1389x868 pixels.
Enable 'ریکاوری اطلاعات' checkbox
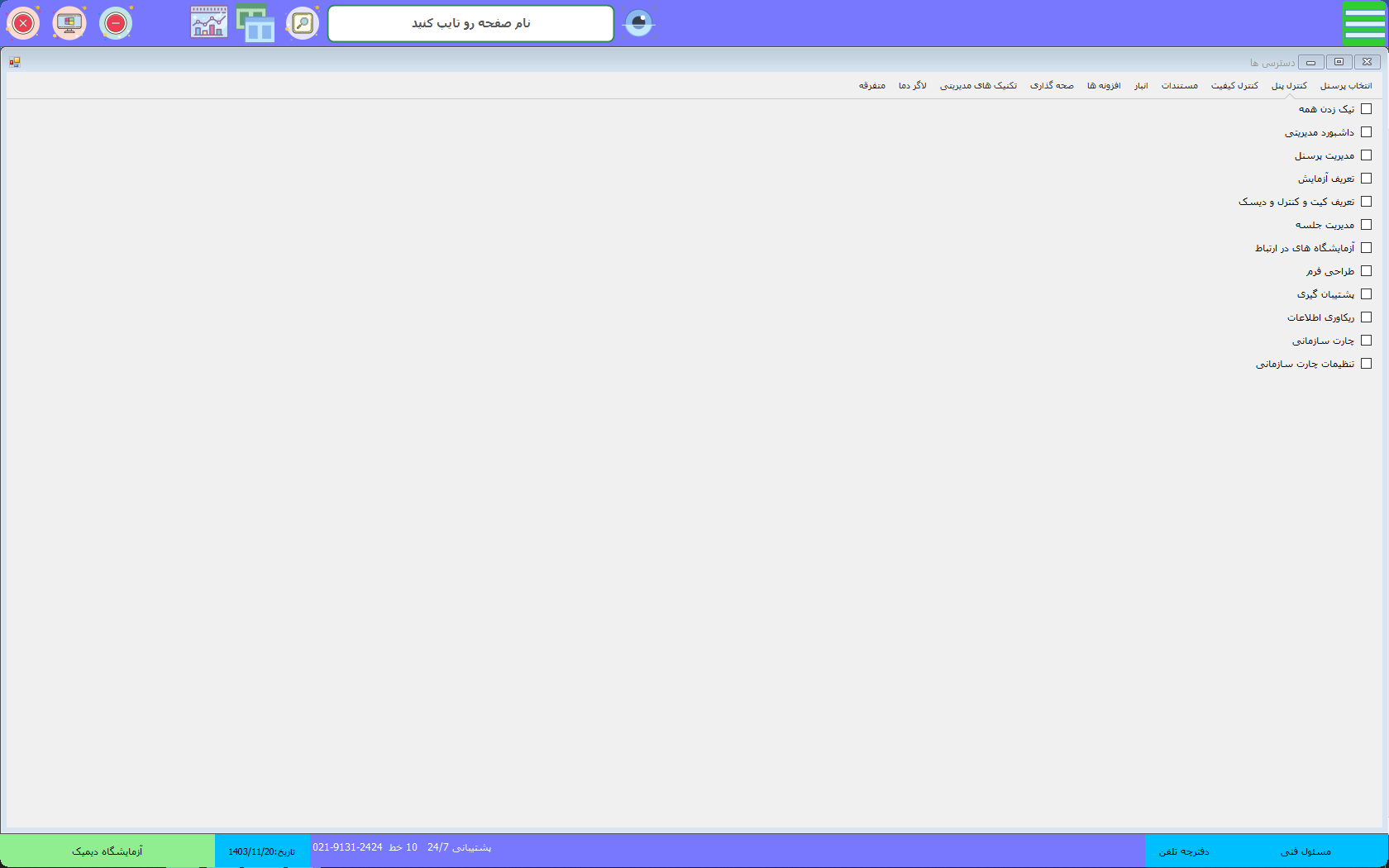click(1366, 317)
